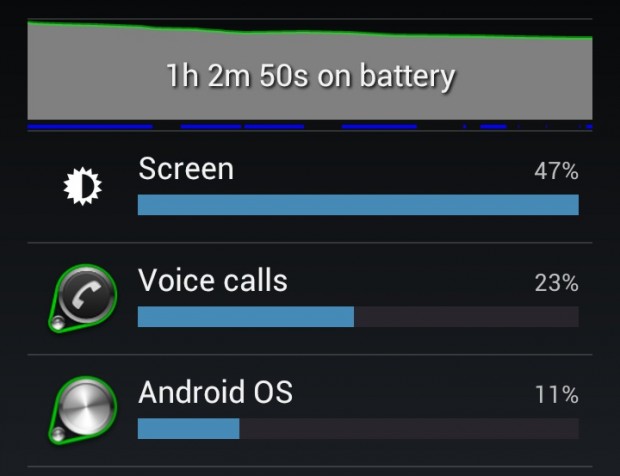Tap the Android OS metallic icon
620x476 pixels.
(x=83, y=410)
